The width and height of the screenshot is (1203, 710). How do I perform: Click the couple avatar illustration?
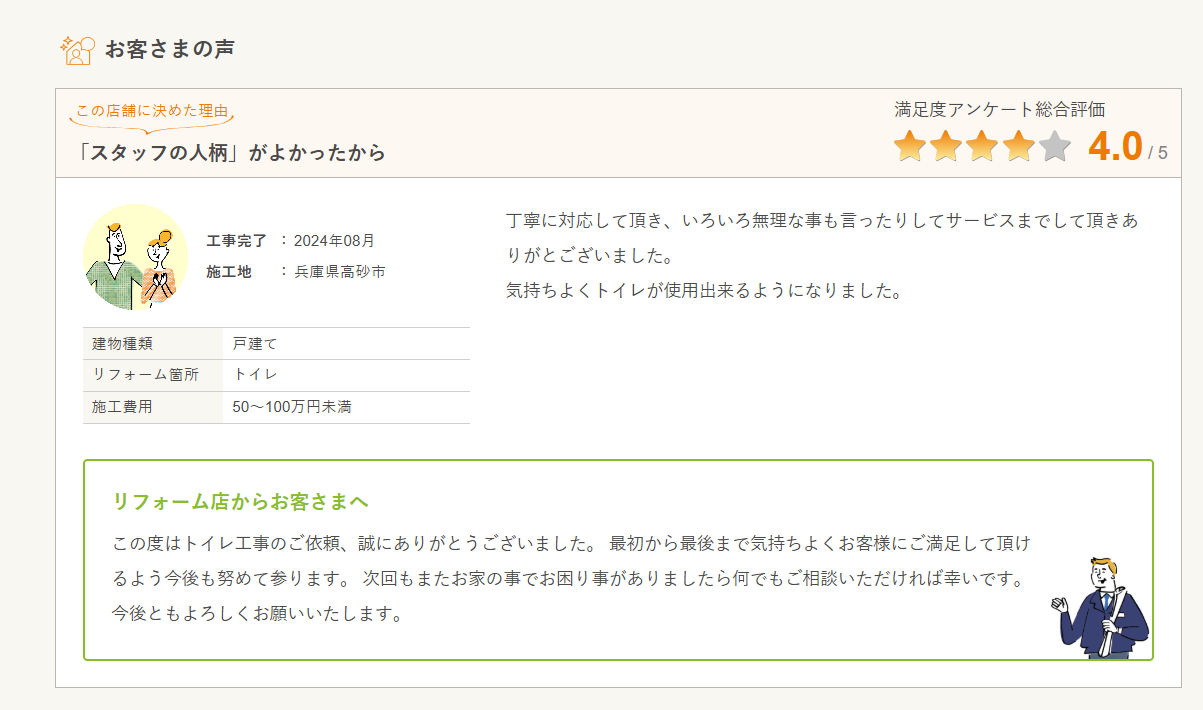135,257
